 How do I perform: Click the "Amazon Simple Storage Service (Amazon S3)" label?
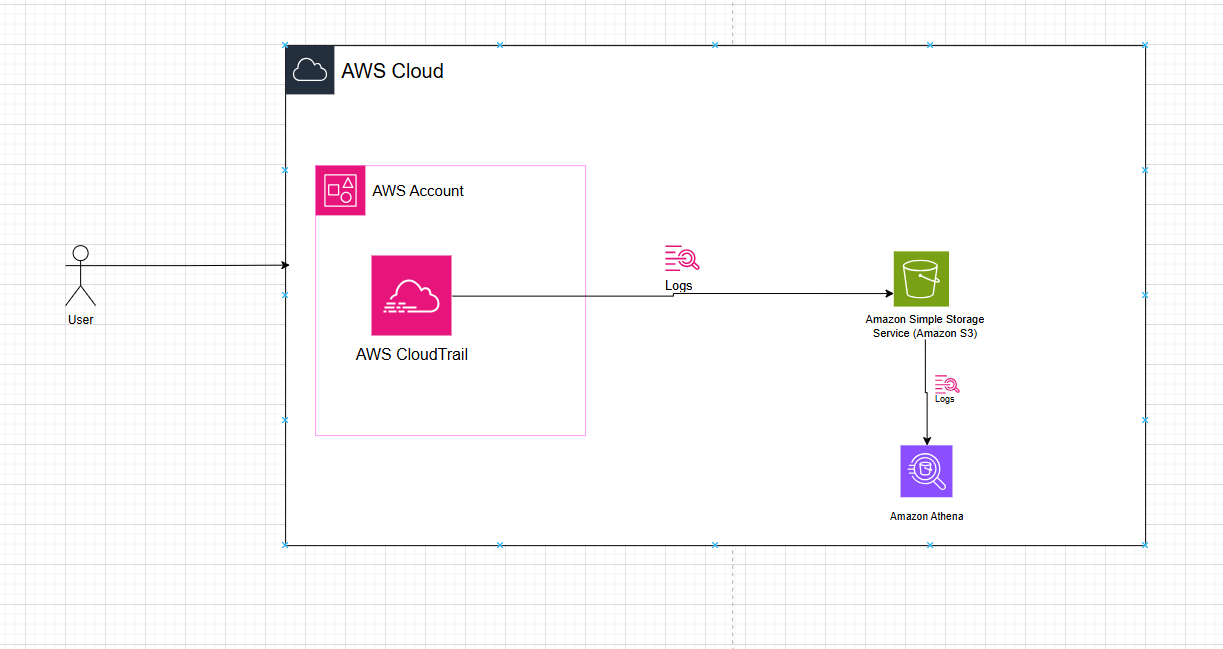925,326
